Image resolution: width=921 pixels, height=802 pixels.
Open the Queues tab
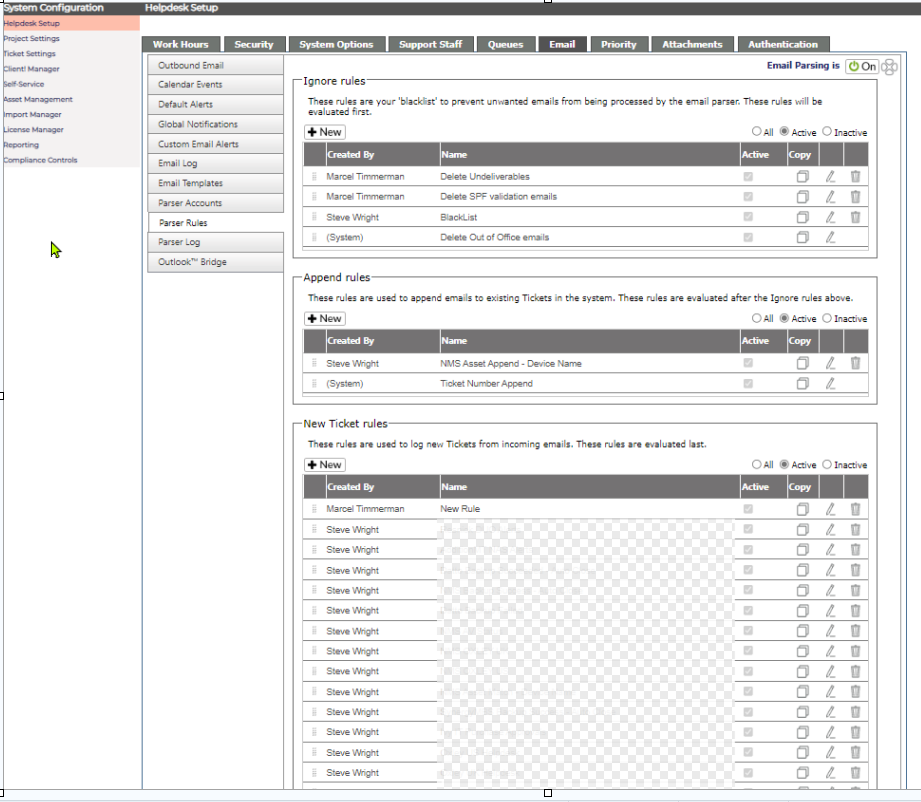505,44
